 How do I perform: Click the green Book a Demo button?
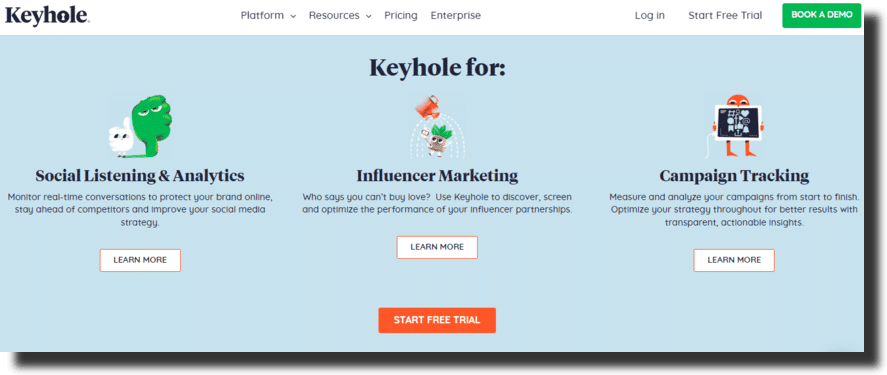[821, 15]
